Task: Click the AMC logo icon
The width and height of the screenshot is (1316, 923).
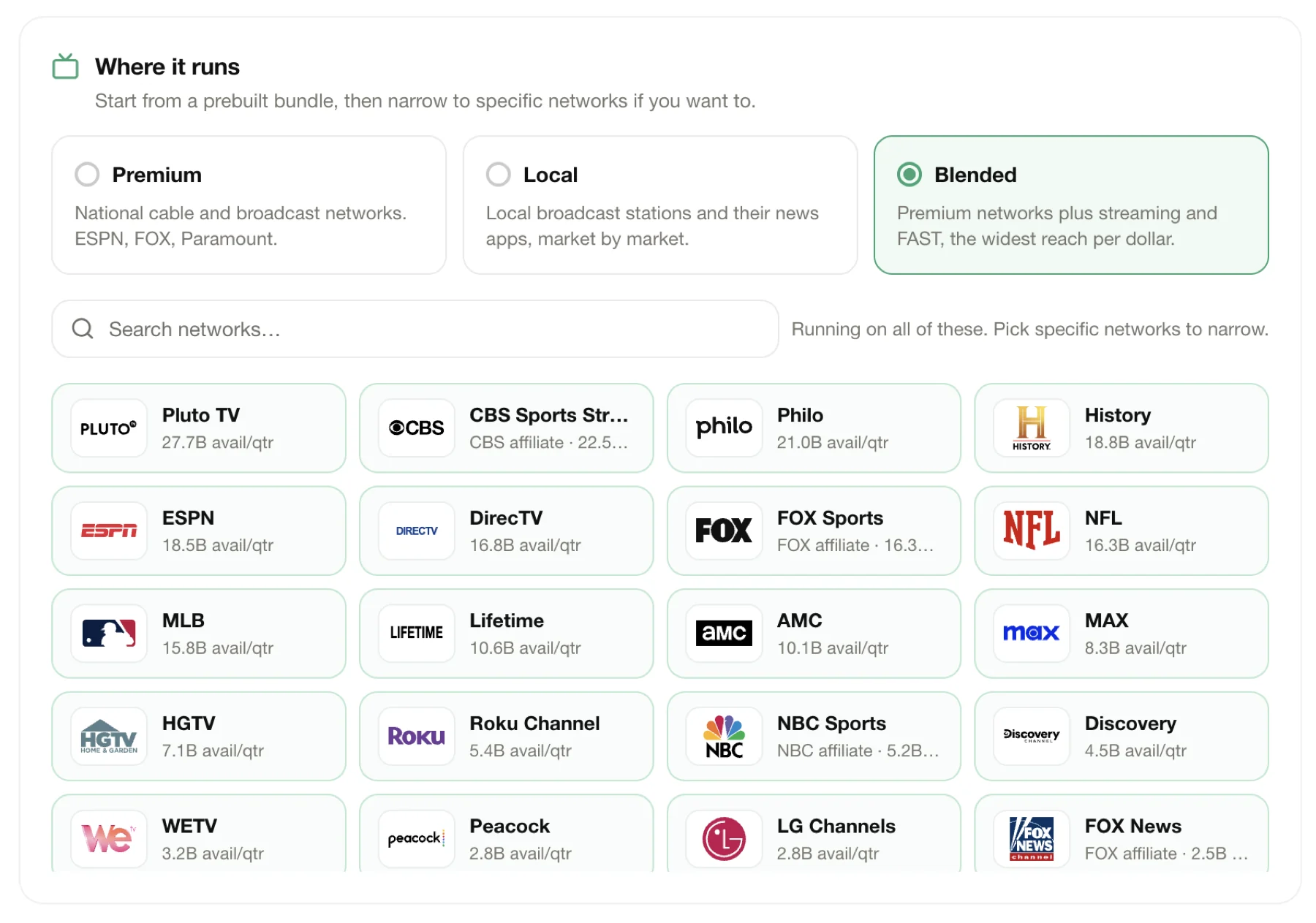Action: point(724,634)
